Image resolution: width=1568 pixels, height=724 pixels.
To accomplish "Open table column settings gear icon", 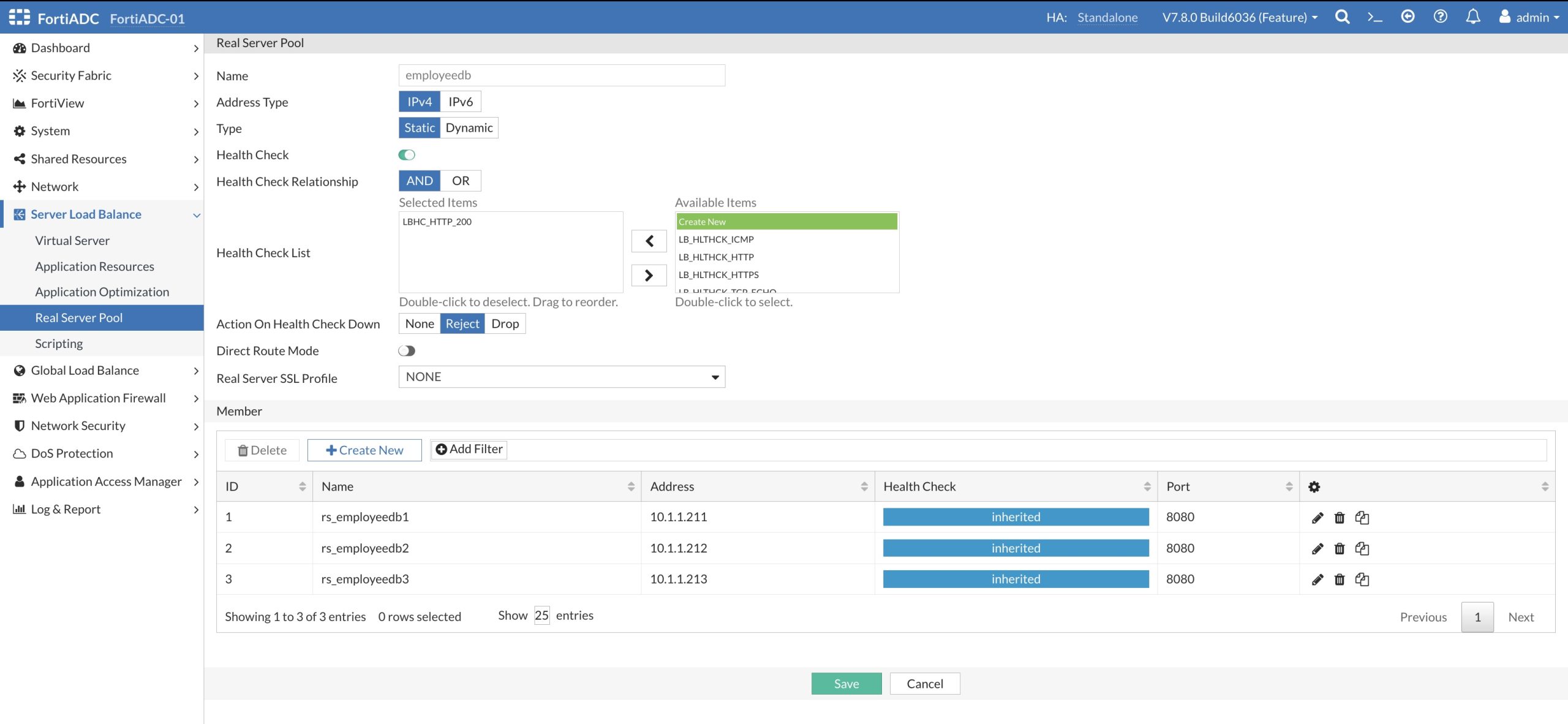I will click(1314, 487).
